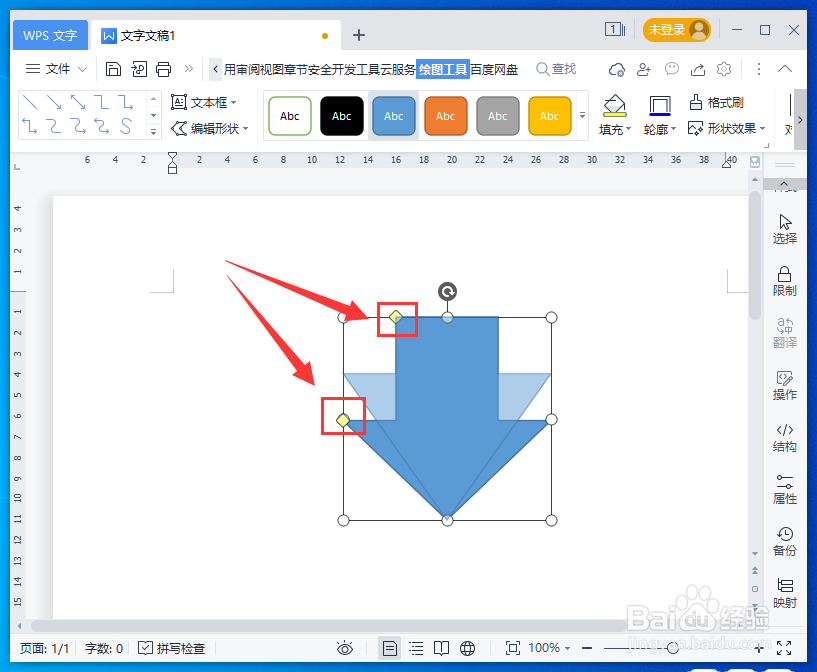Image resolution: width=817 pixels, height=672 pixels.
Task: Click the Save icon in quick access toolbar
Action: tap(112, 69)
